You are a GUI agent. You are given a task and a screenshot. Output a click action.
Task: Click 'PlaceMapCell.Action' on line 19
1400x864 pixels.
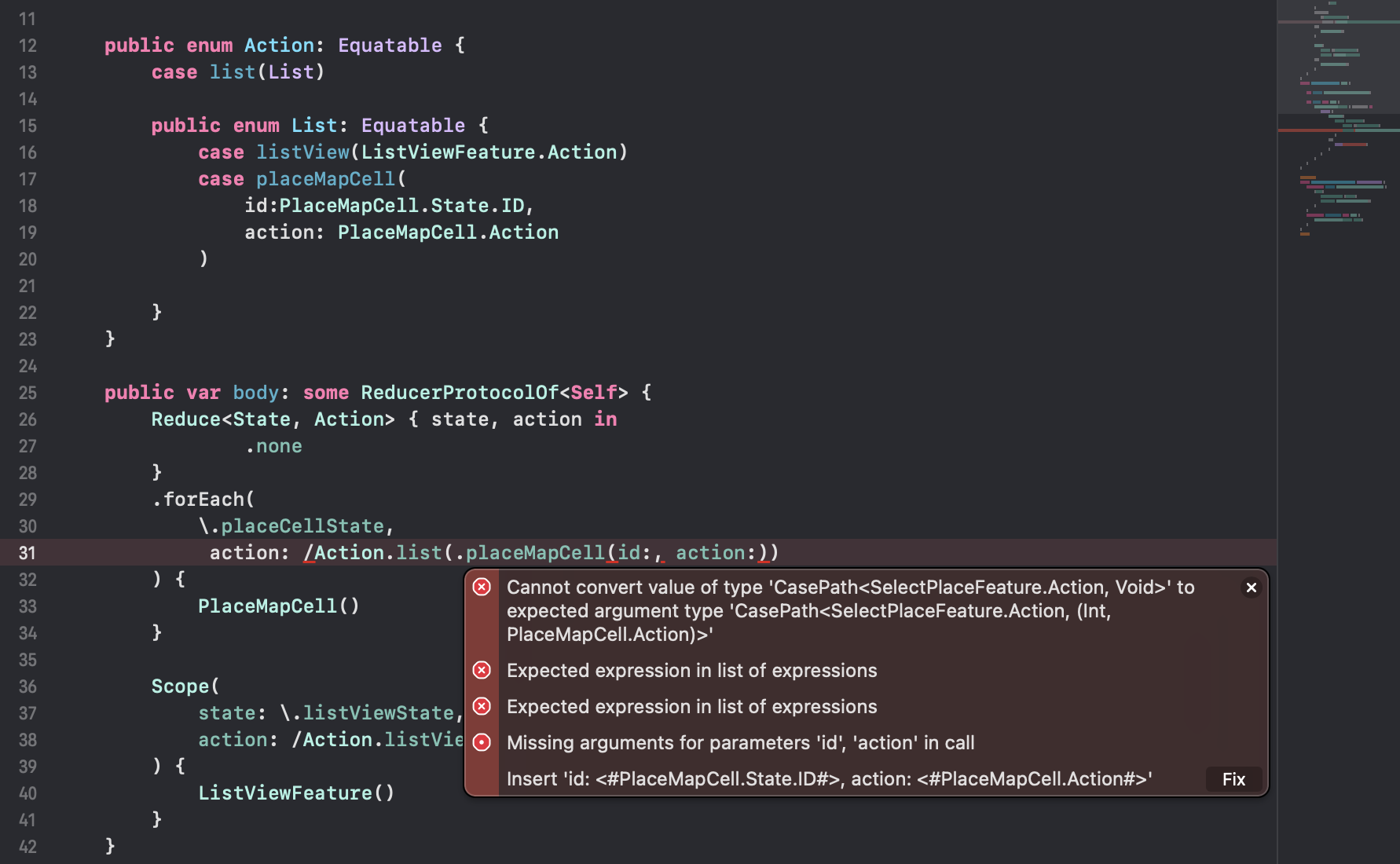pyautogui.click(x=448, y=232)
